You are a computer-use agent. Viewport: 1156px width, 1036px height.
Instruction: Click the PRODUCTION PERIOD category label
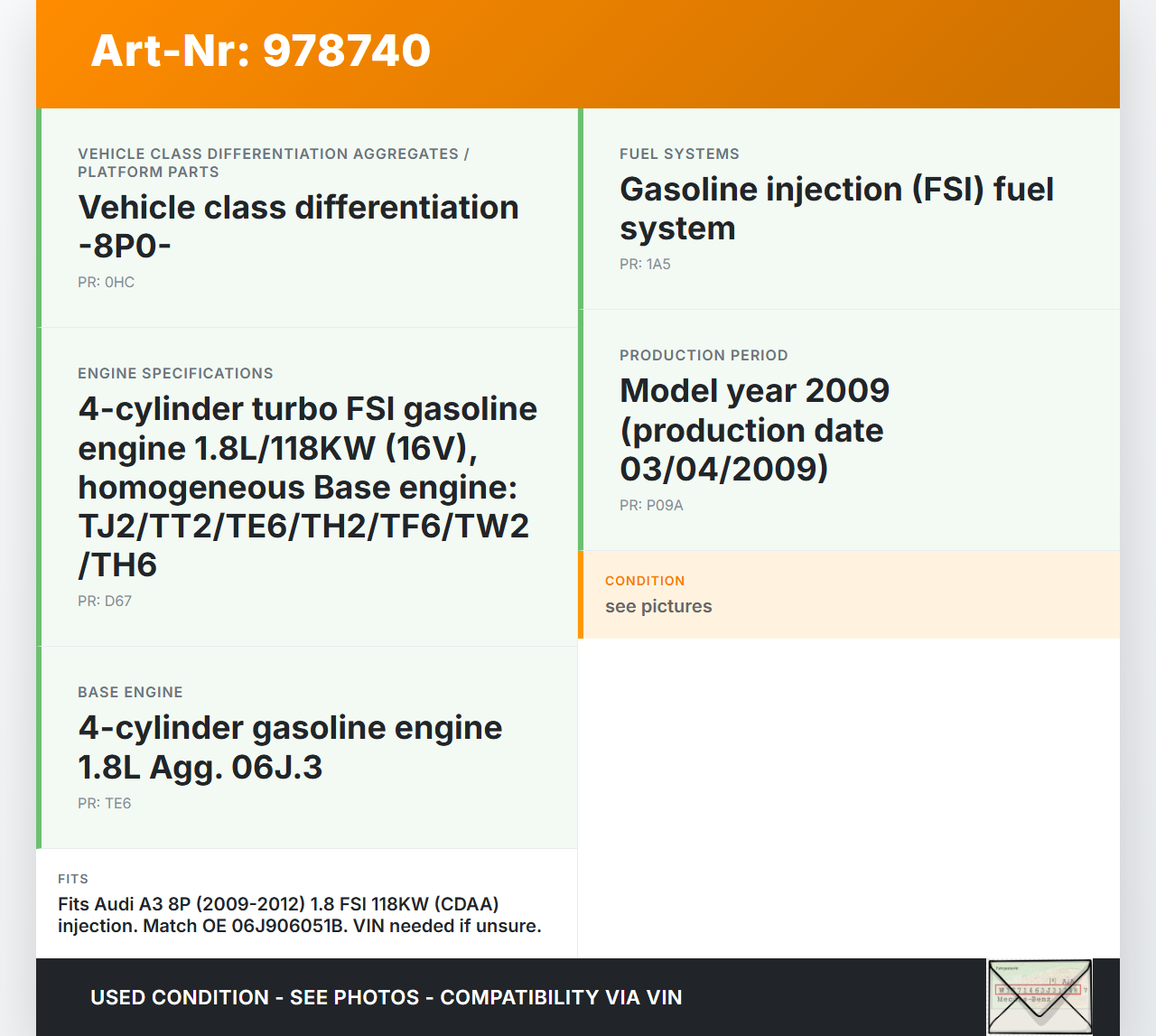pyautogui.click(x=704, y=355)
